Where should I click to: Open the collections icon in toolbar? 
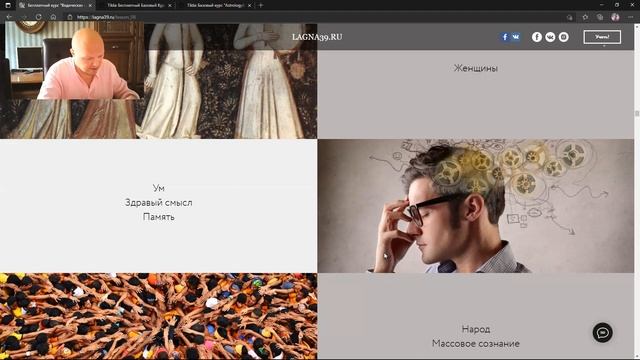(600, 17)
